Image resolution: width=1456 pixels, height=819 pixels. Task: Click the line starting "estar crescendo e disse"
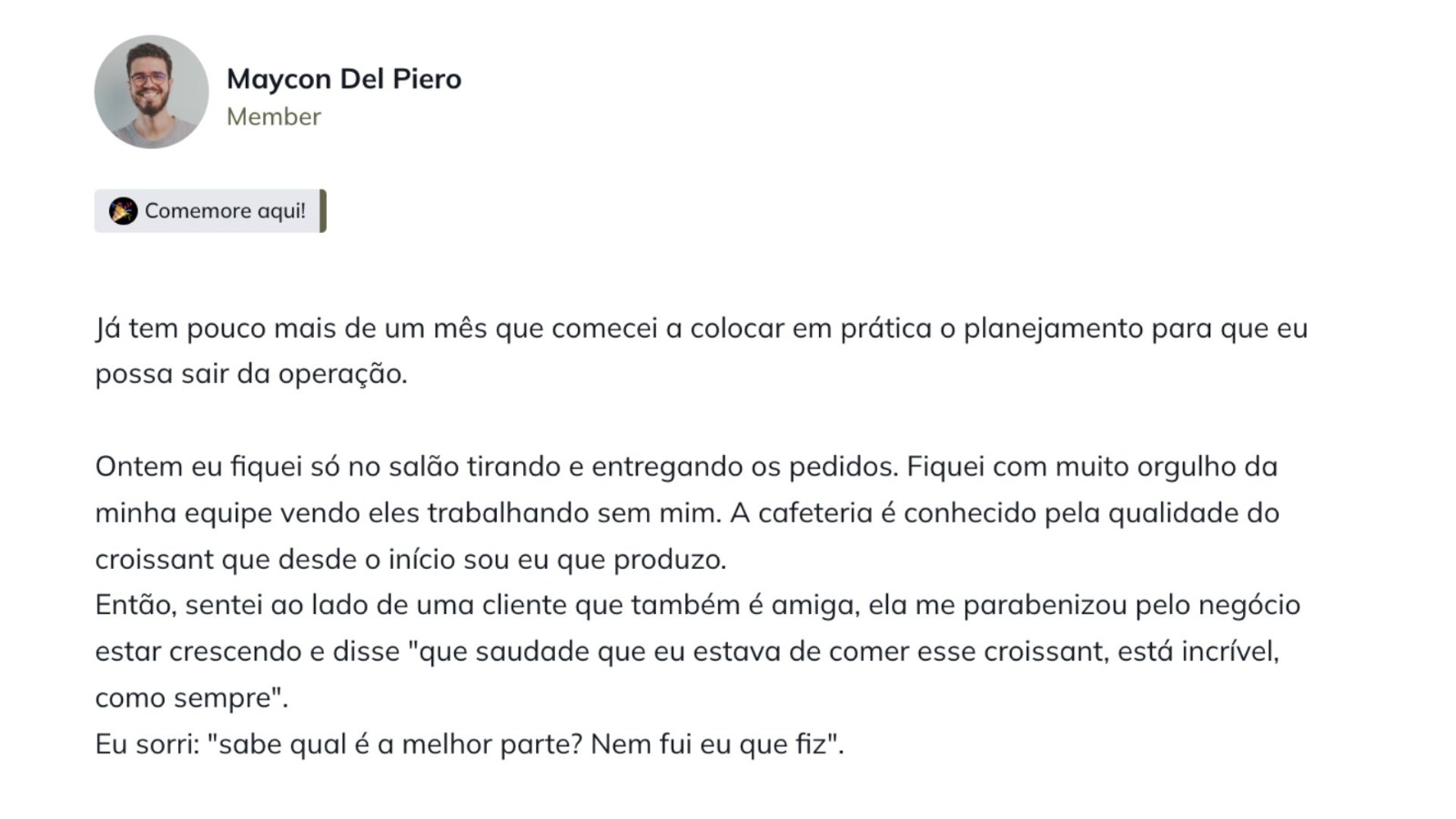point(687,652)
